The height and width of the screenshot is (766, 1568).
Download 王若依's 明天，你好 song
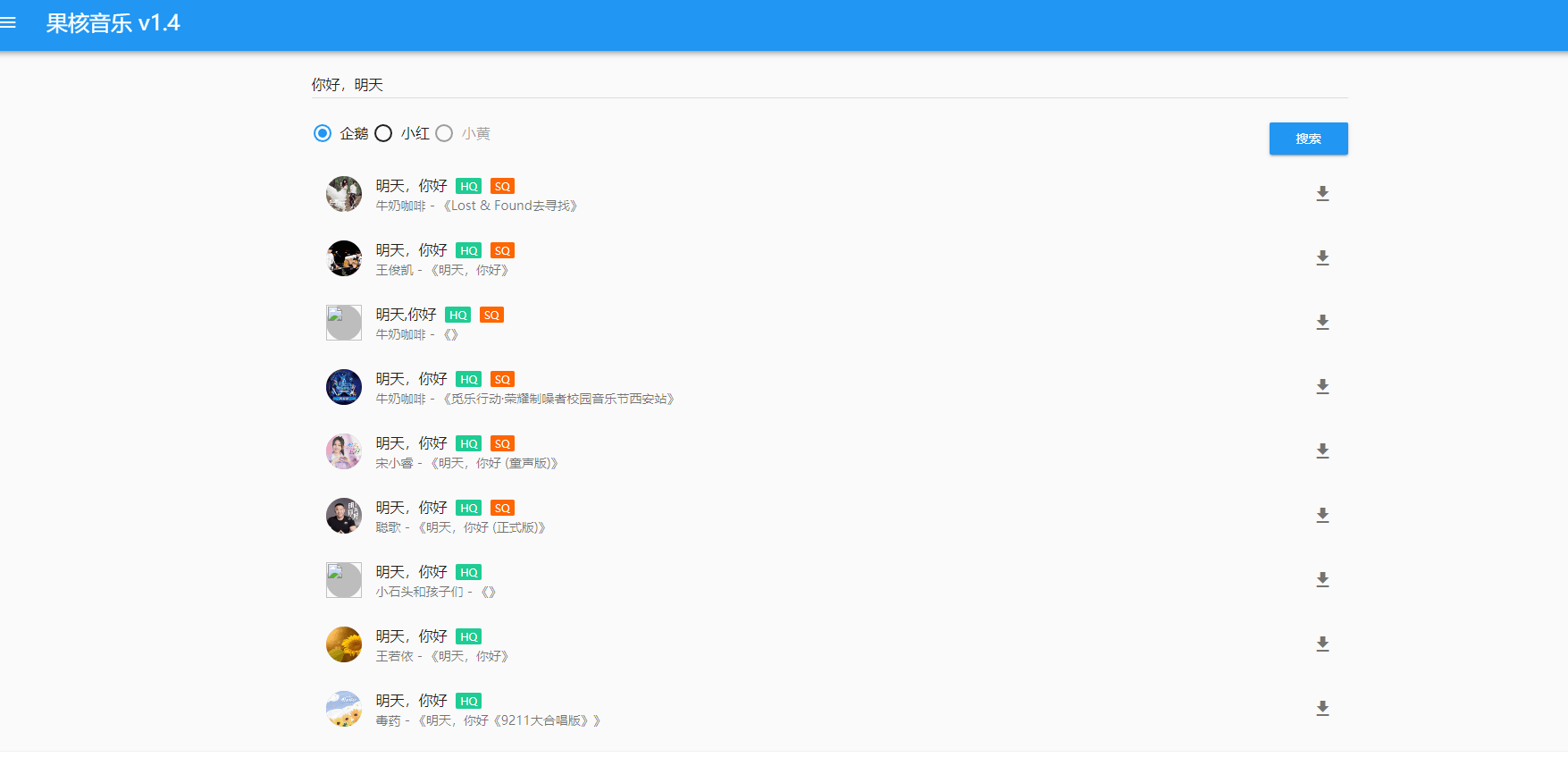[x=1322, y=644]
